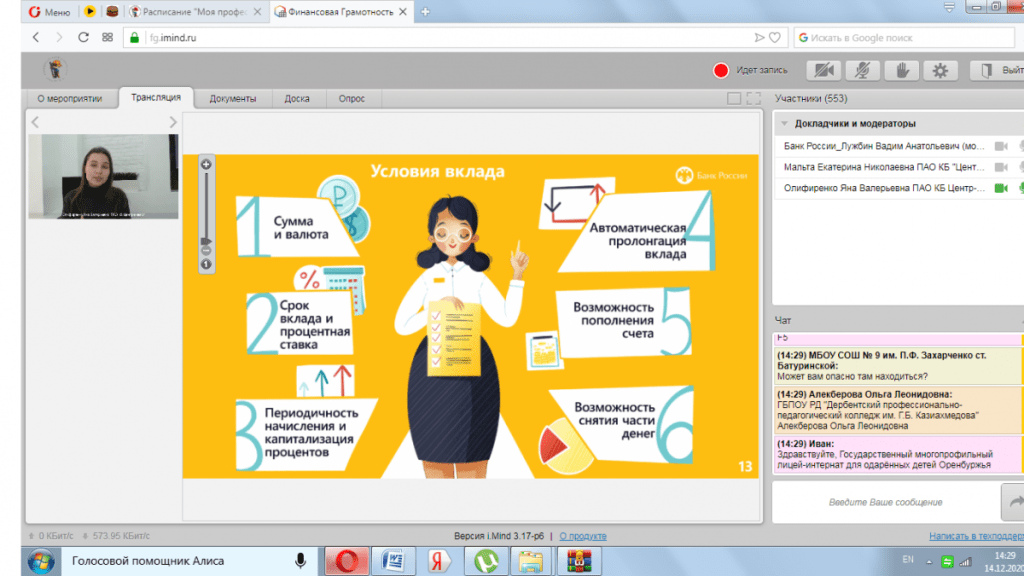This screenshot has width=1024, height=576.
Task: Open the speed dial grid icon
Action: (x=108, y=38)
